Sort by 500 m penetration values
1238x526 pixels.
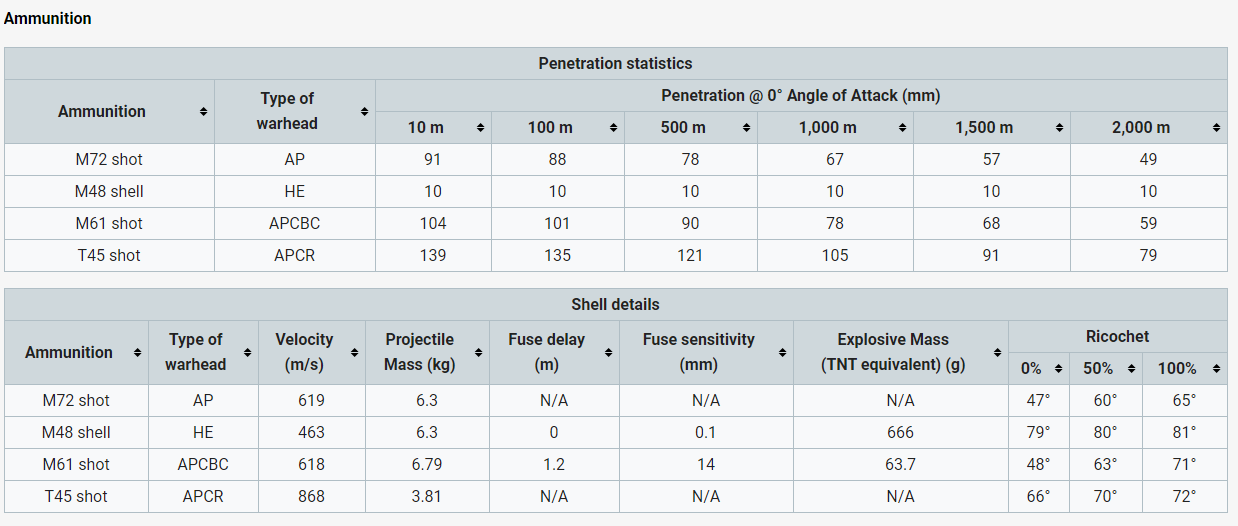click(746, 128)
